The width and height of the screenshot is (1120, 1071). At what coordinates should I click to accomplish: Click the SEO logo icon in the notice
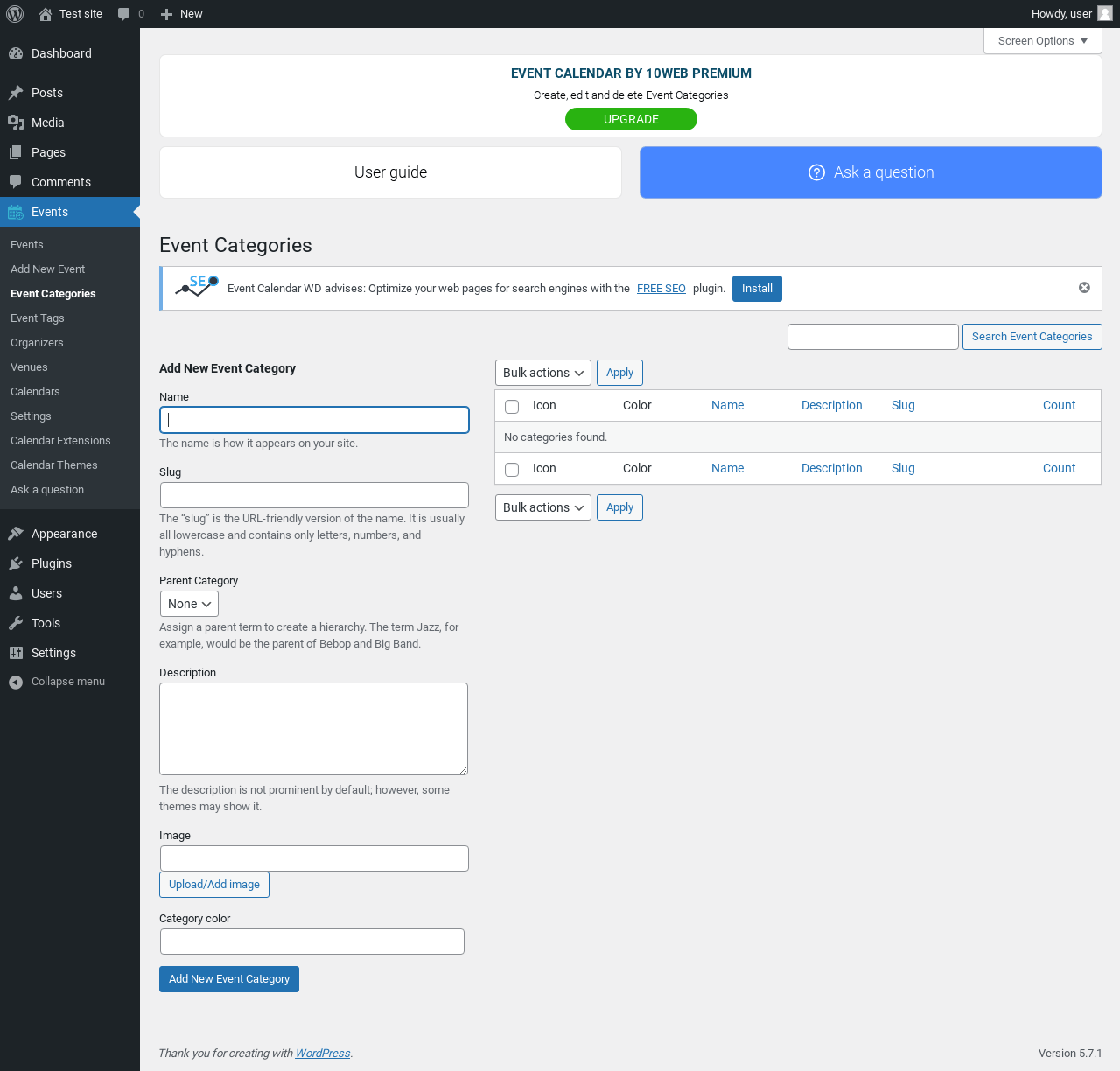pos(197,286)
